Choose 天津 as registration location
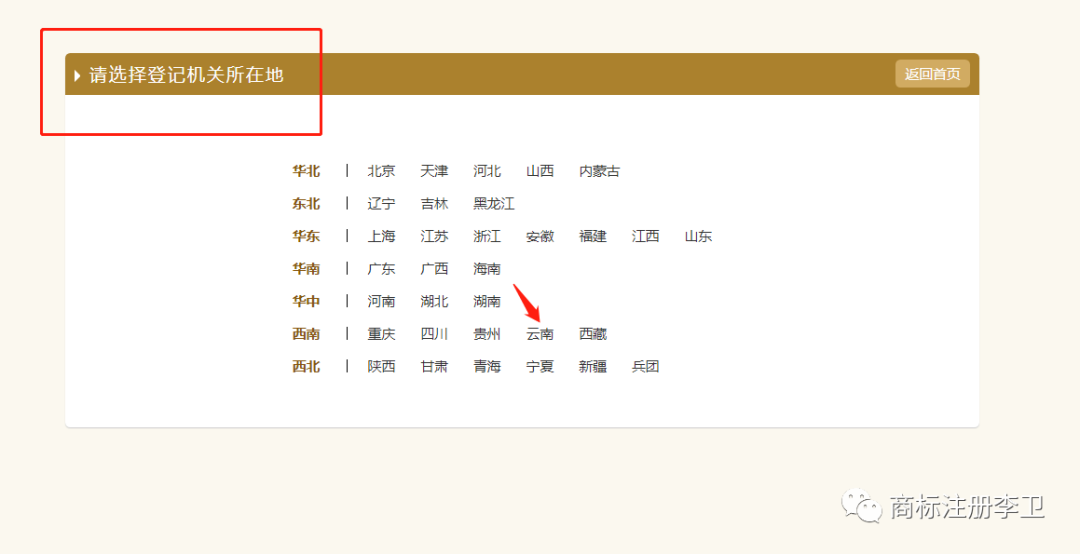 (434, 171)
